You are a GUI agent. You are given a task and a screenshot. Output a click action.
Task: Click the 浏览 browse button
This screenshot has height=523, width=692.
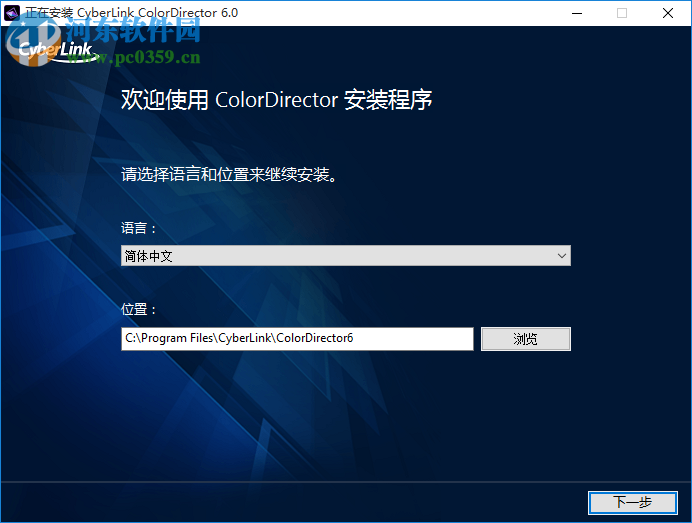(x=526, y=339)
